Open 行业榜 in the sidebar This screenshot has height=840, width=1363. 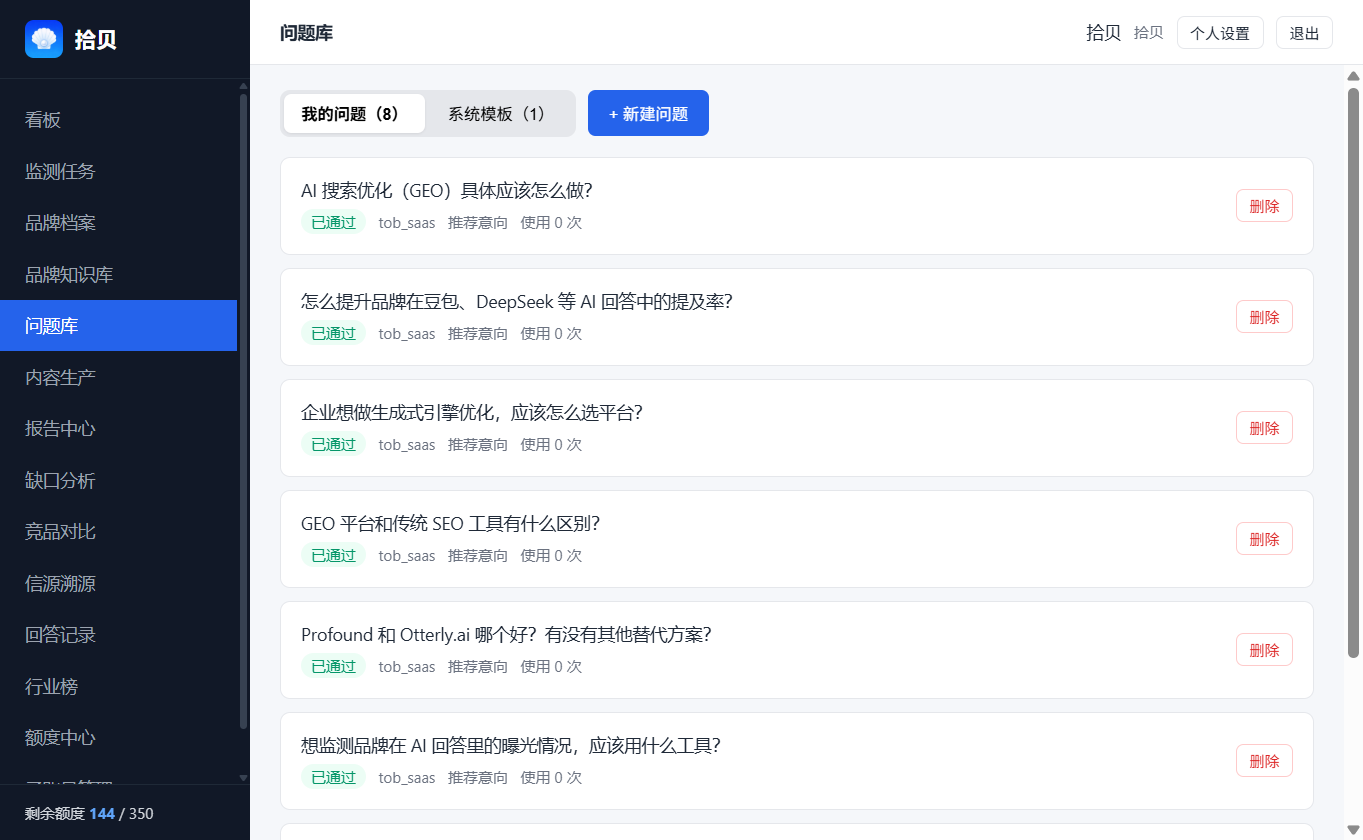pyautogui.click(x=118, y=686)
